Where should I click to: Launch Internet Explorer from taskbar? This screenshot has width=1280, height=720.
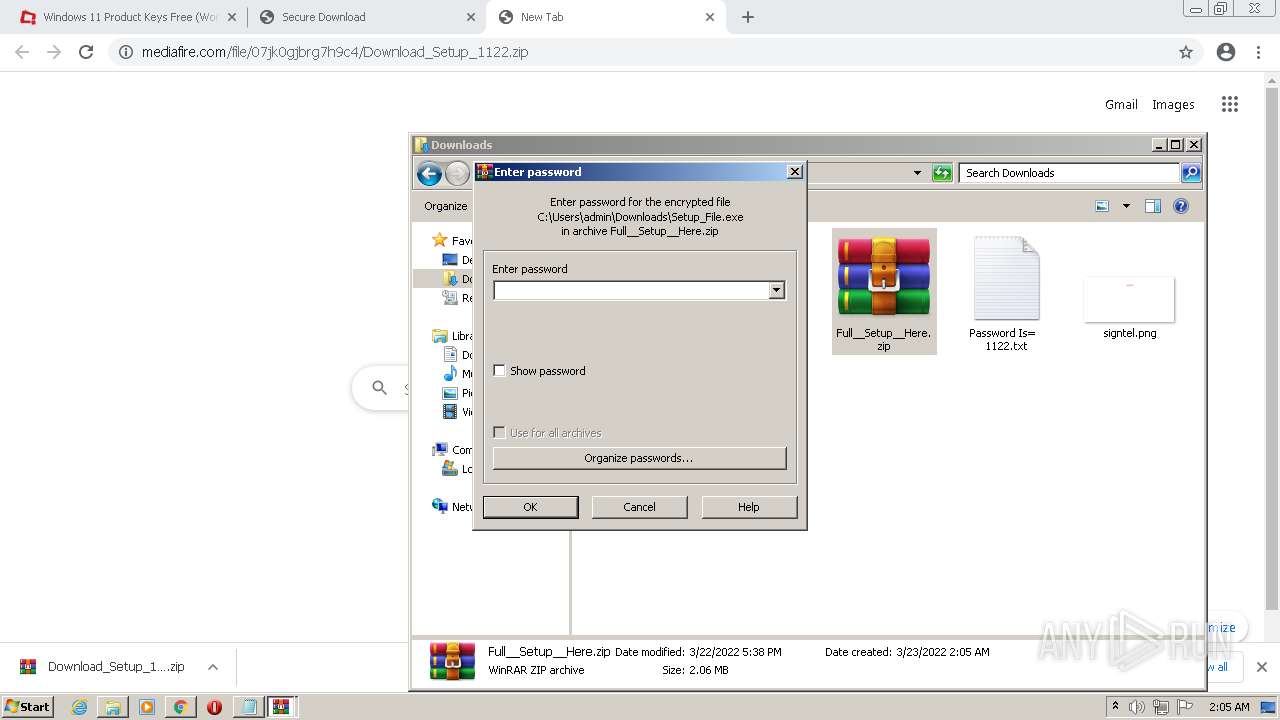click(80, 707)
